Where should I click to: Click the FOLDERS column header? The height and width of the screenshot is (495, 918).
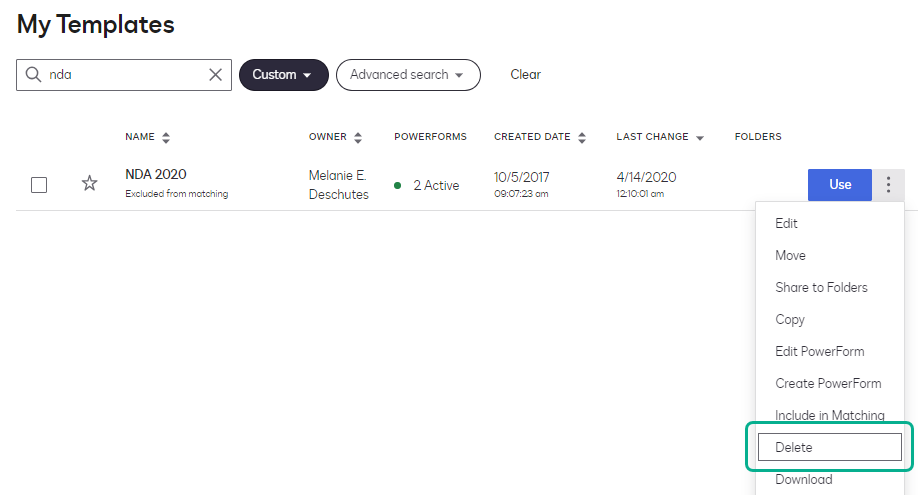pos(758,137)
